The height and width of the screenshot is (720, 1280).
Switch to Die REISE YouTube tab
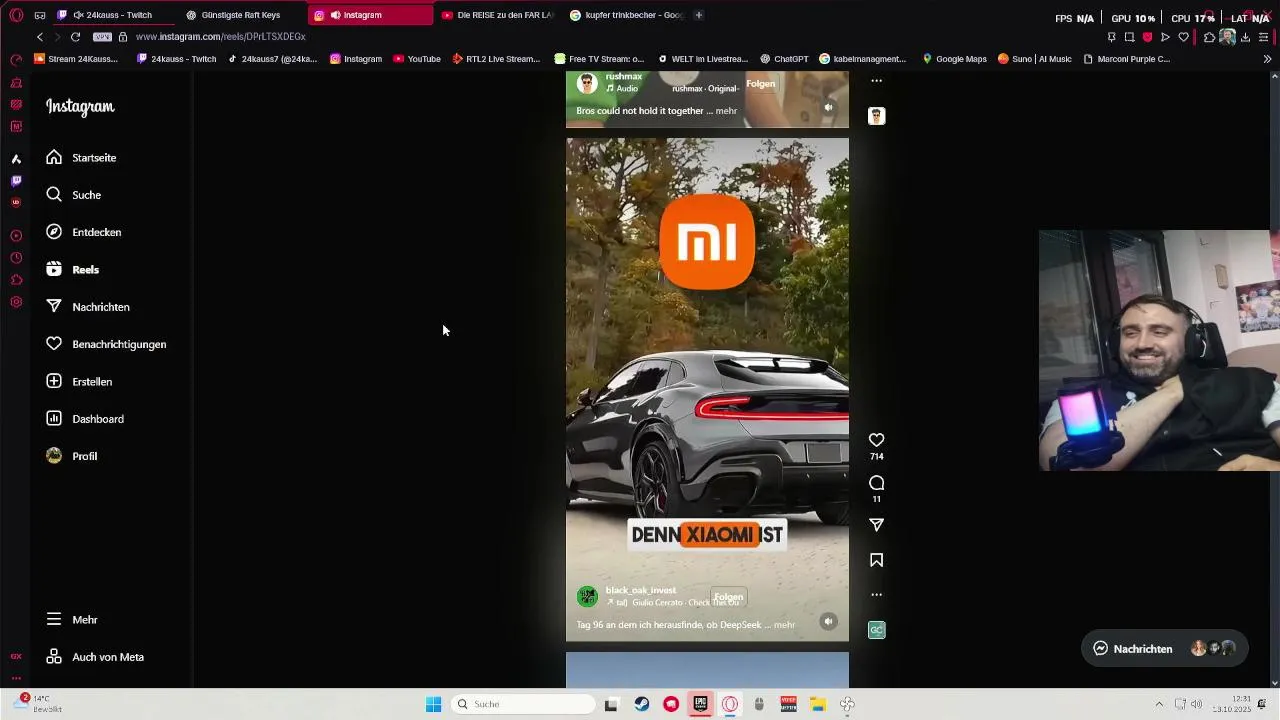coord(497,15)
